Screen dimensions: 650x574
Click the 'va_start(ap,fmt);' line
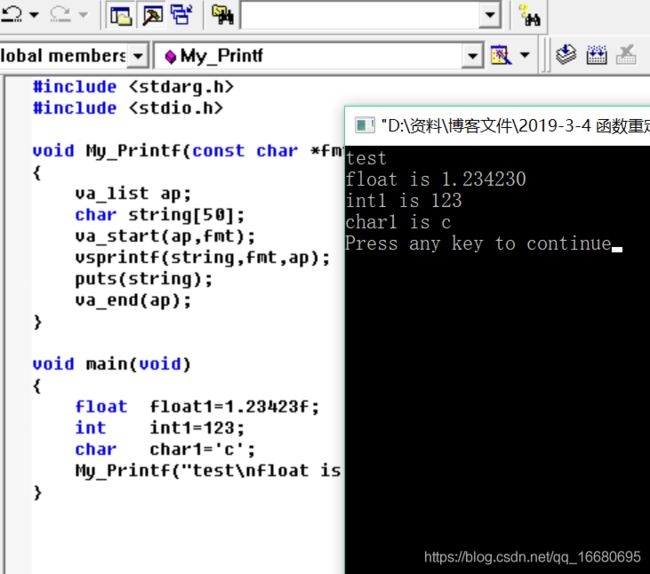pyautogui.click(x=165, y=236)
